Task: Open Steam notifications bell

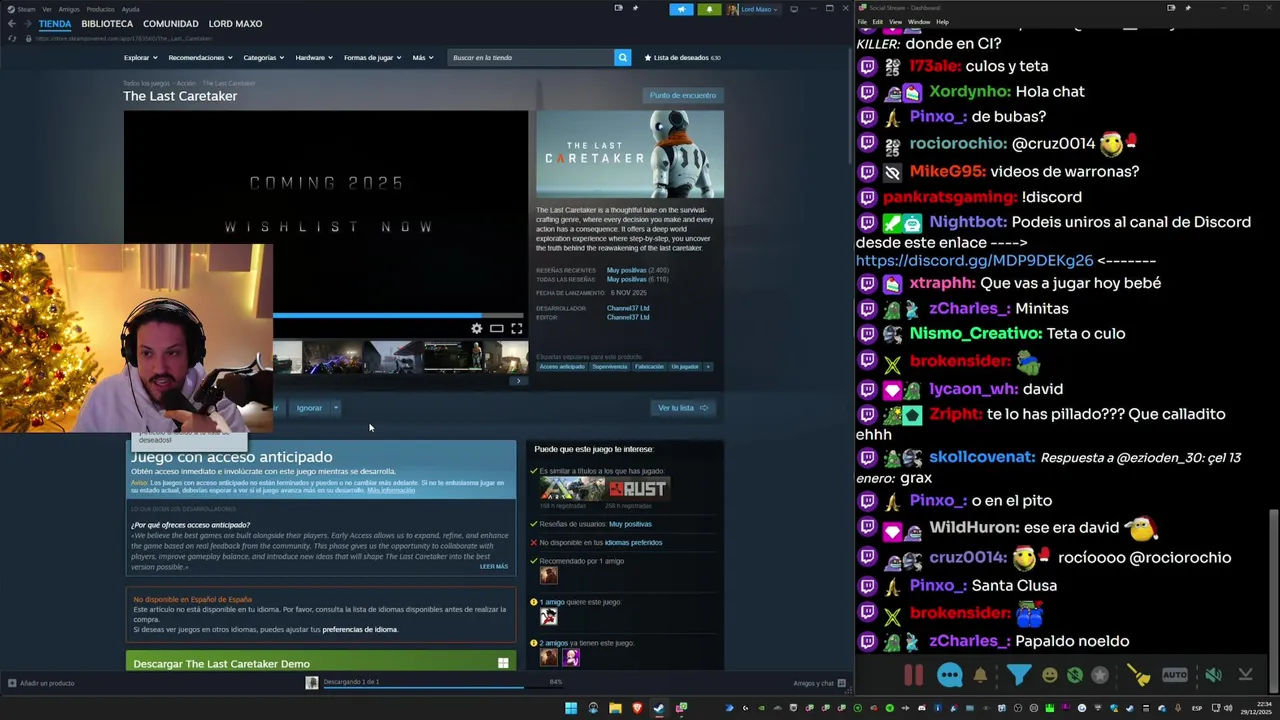Action: tap(709, 9)
